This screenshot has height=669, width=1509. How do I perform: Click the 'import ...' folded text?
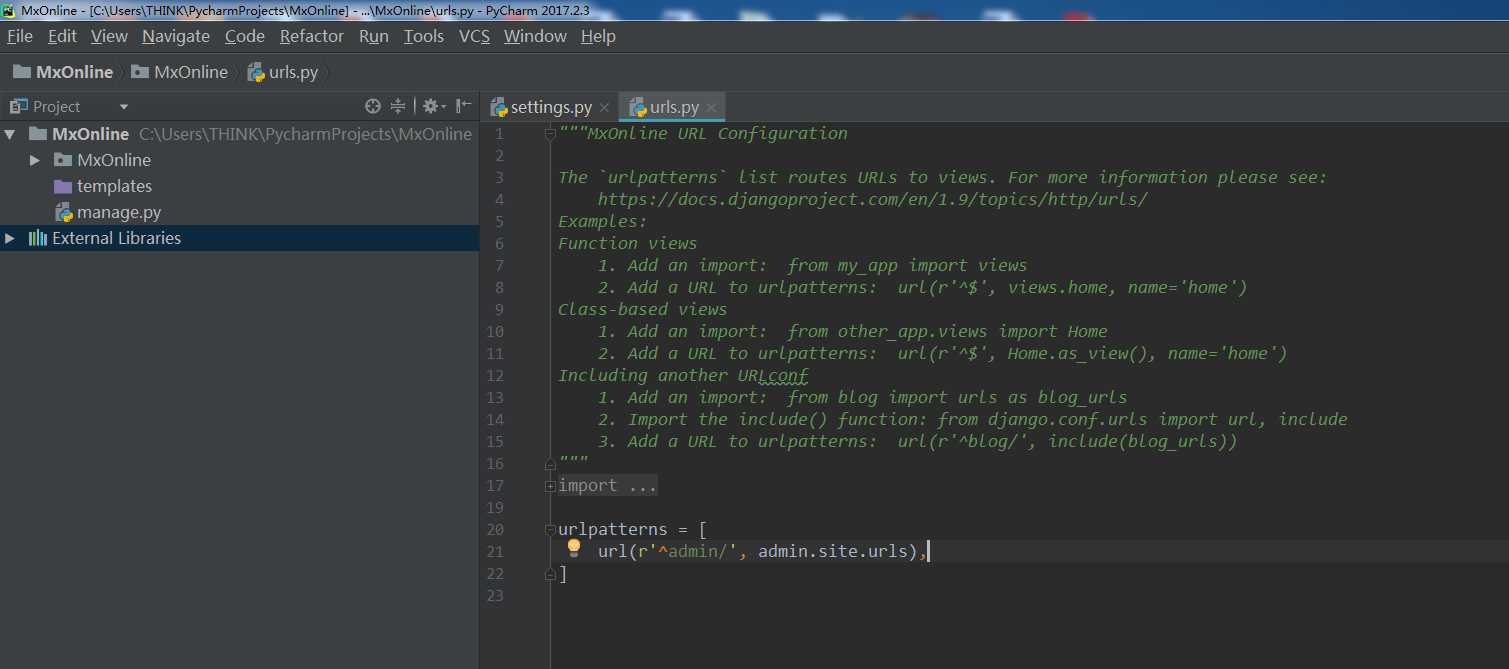tap(608, 486)
